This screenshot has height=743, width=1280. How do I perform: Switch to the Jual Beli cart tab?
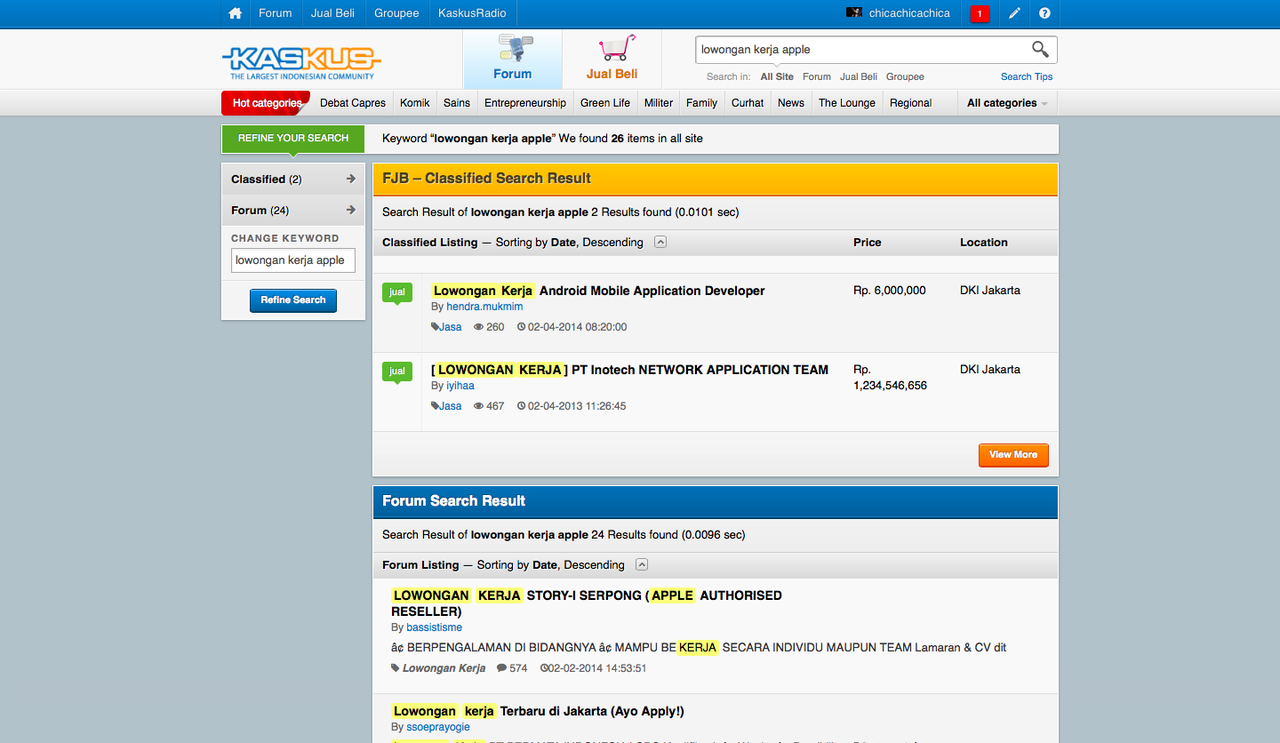pos(612,59)
